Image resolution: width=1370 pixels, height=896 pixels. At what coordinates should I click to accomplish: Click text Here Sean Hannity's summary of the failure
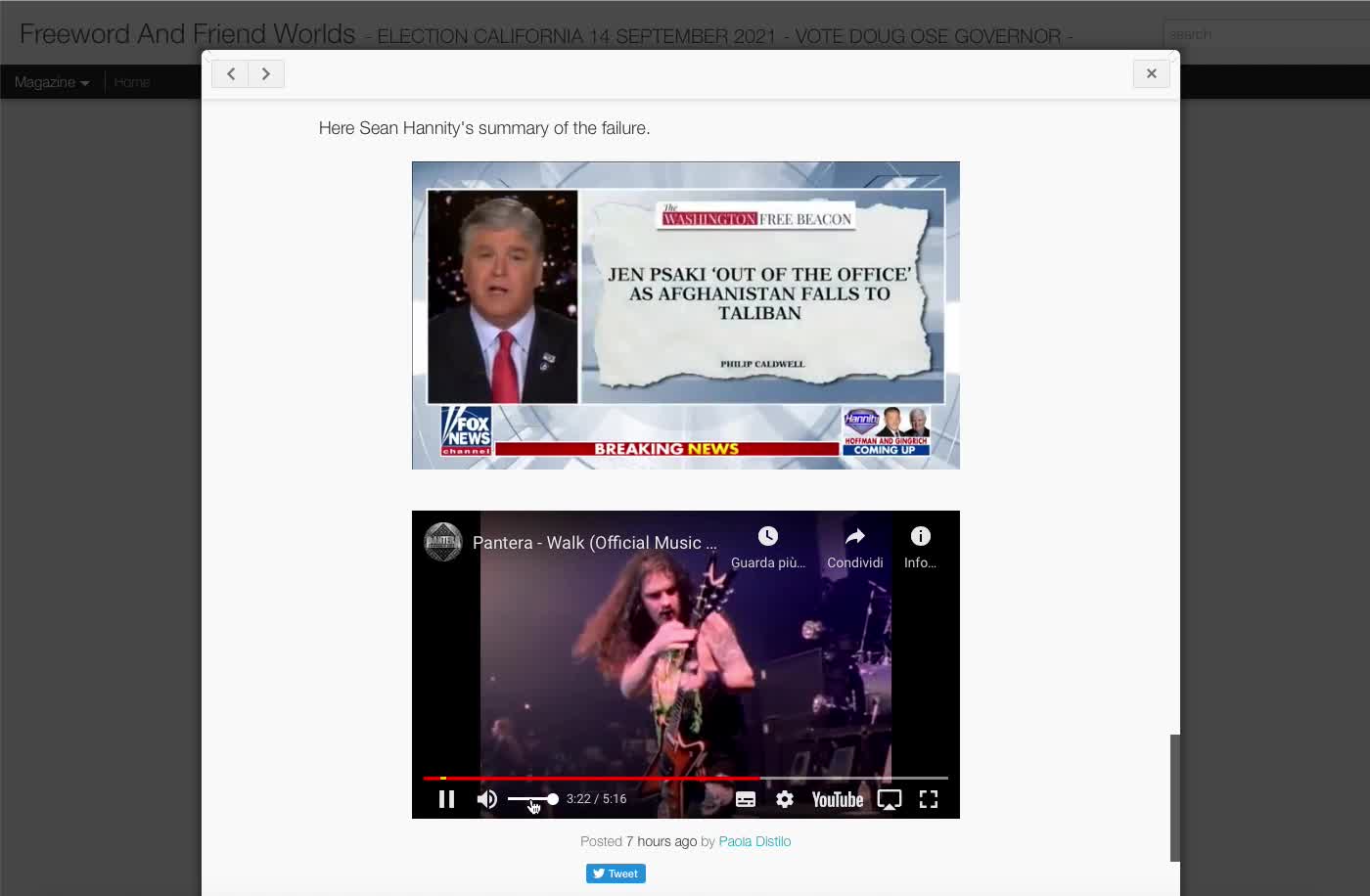pos(484,128)
